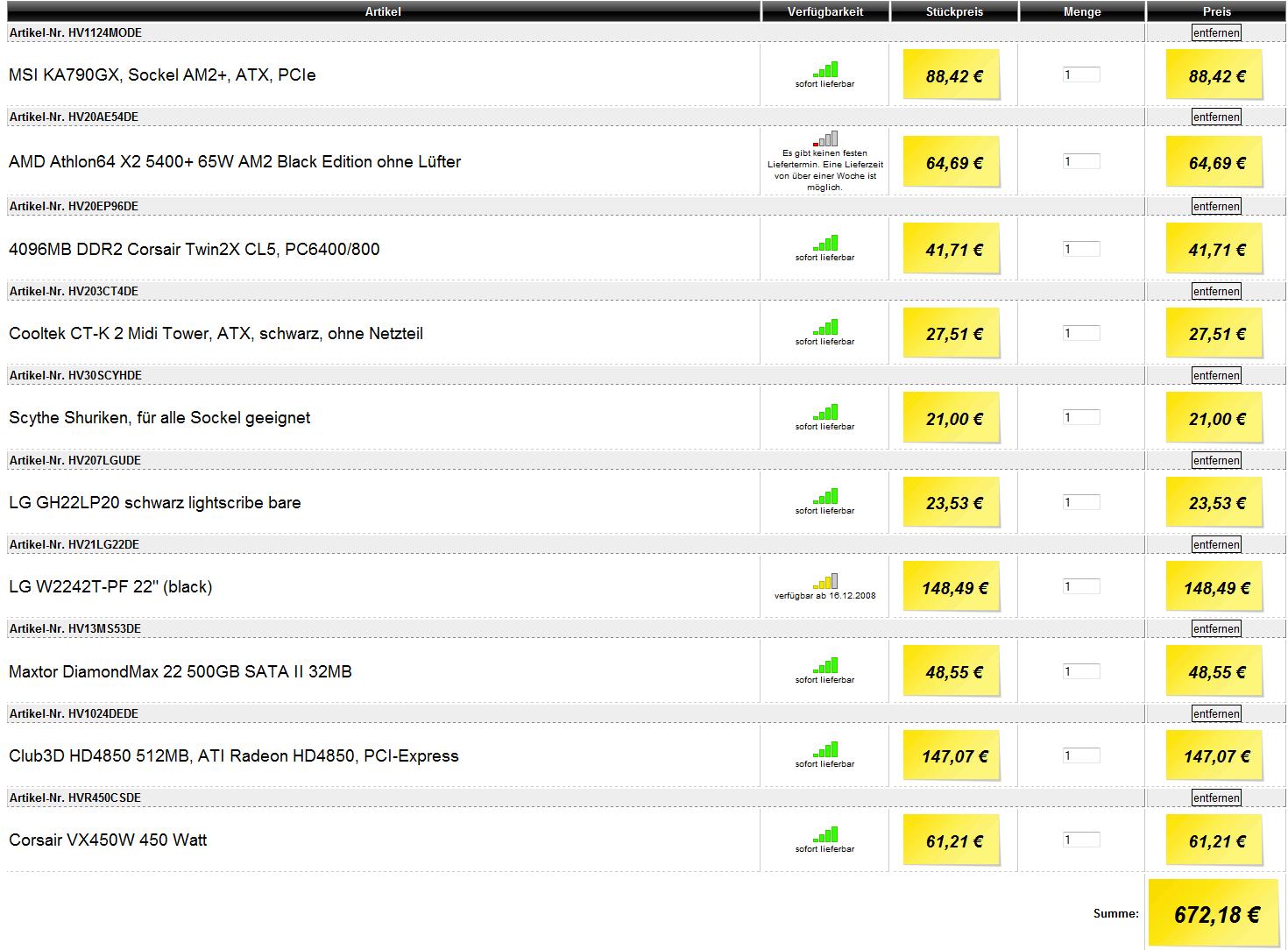Click availability bars for LG GH22LP20 drive
The height and width of the screenshot is (950, 1288).
tap(824, 496)
